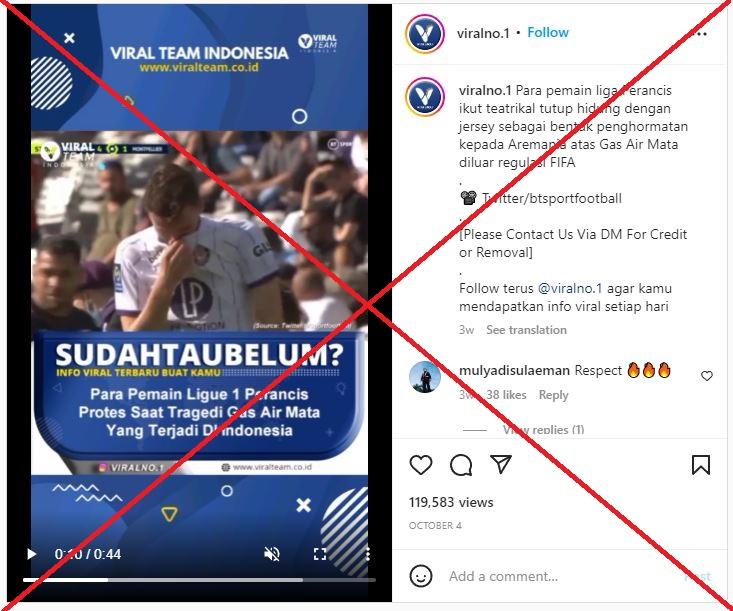
Task: Like the post with heart icon
Action: click(x=421, y=465)
